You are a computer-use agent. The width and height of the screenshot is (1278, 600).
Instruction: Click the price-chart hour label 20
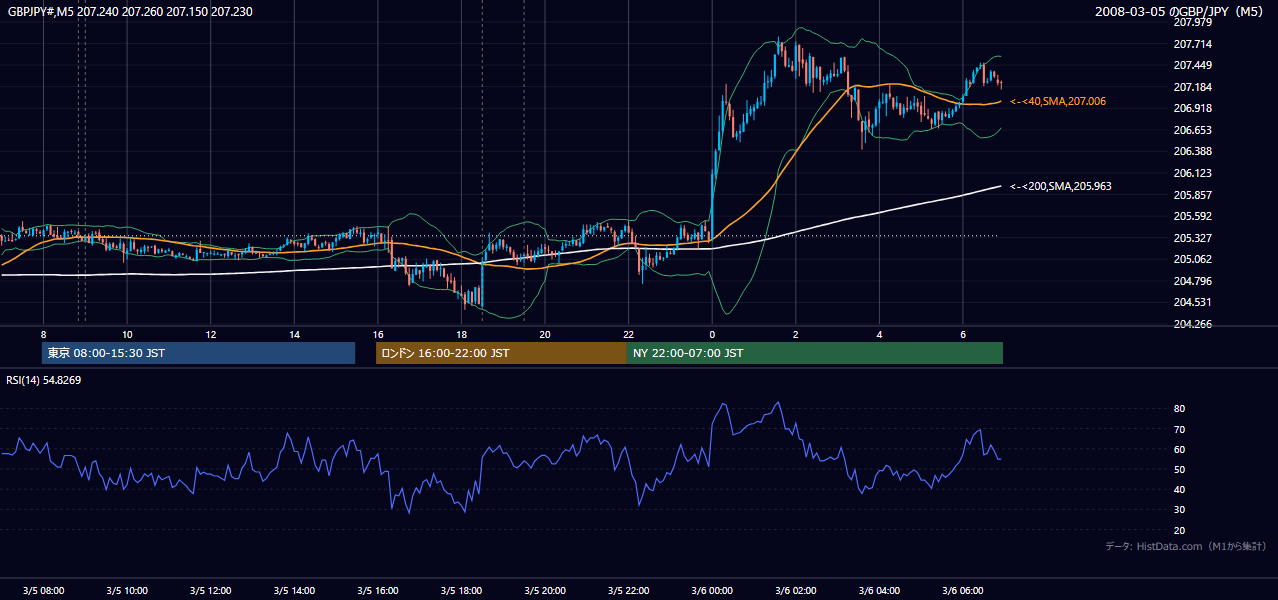coord(544,335)
